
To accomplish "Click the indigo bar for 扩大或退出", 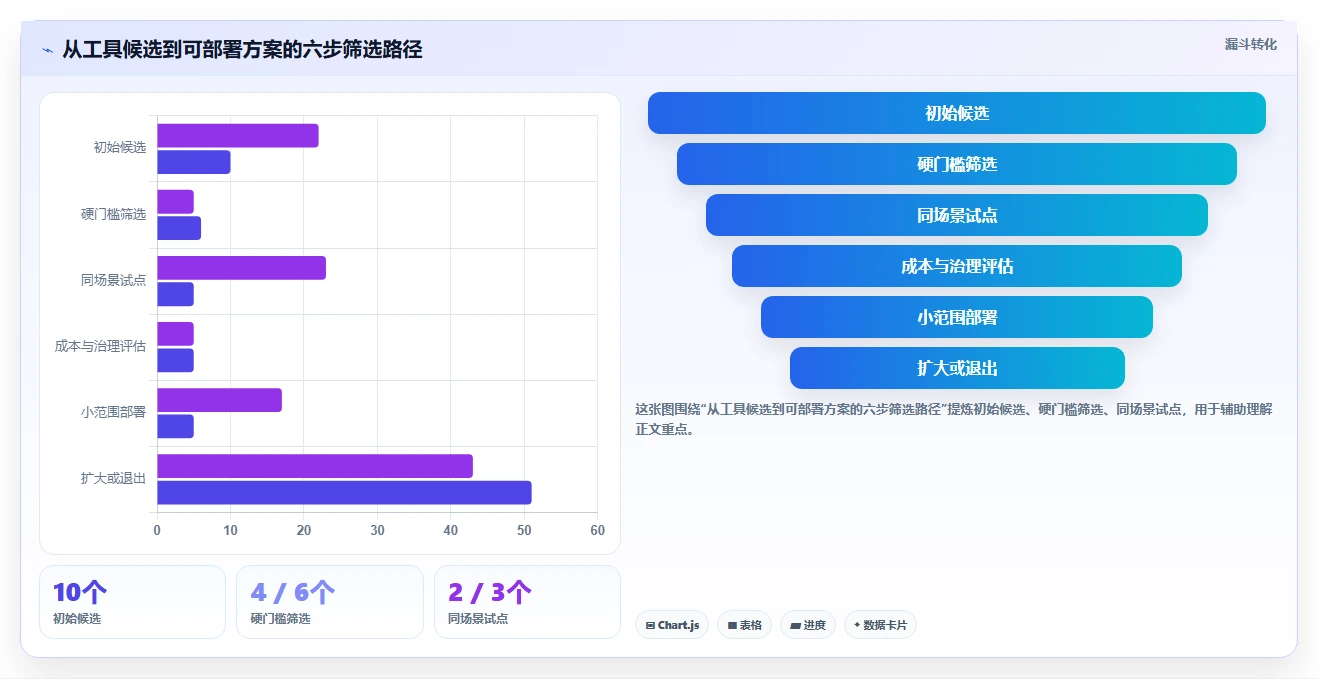I will click(x=344, y=492).
